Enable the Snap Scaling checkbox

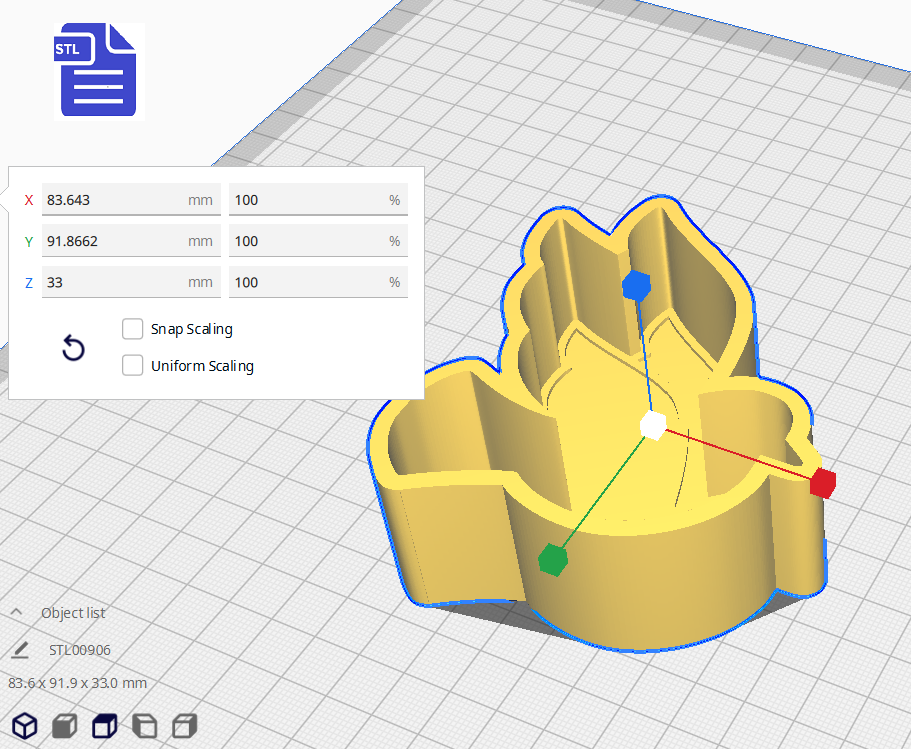pos(132,329)
